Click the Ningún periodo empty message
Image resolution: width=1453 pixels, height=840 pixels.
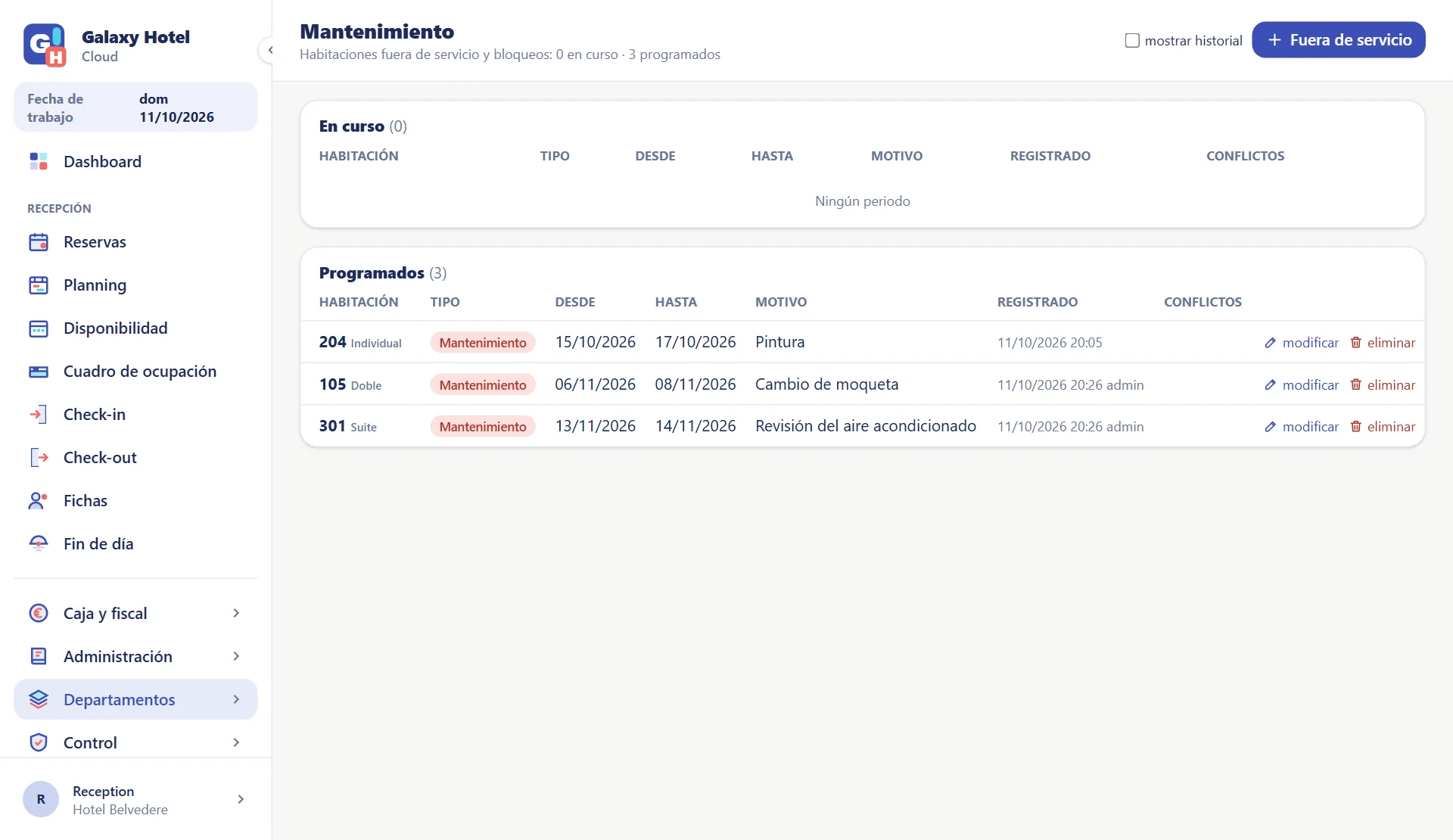[863, 201]
